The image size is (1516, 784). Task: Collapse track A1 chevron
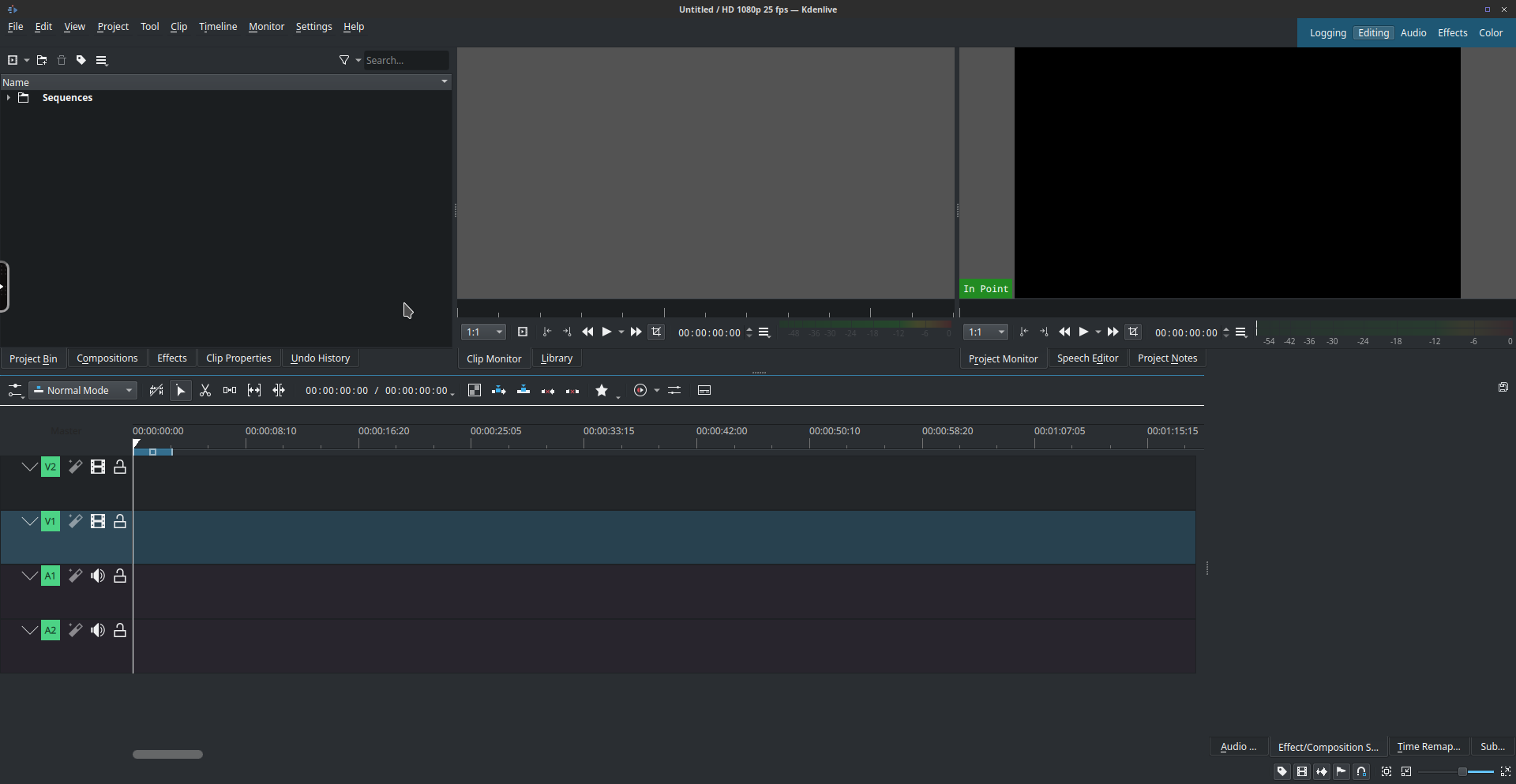click(x=29, y=576)
